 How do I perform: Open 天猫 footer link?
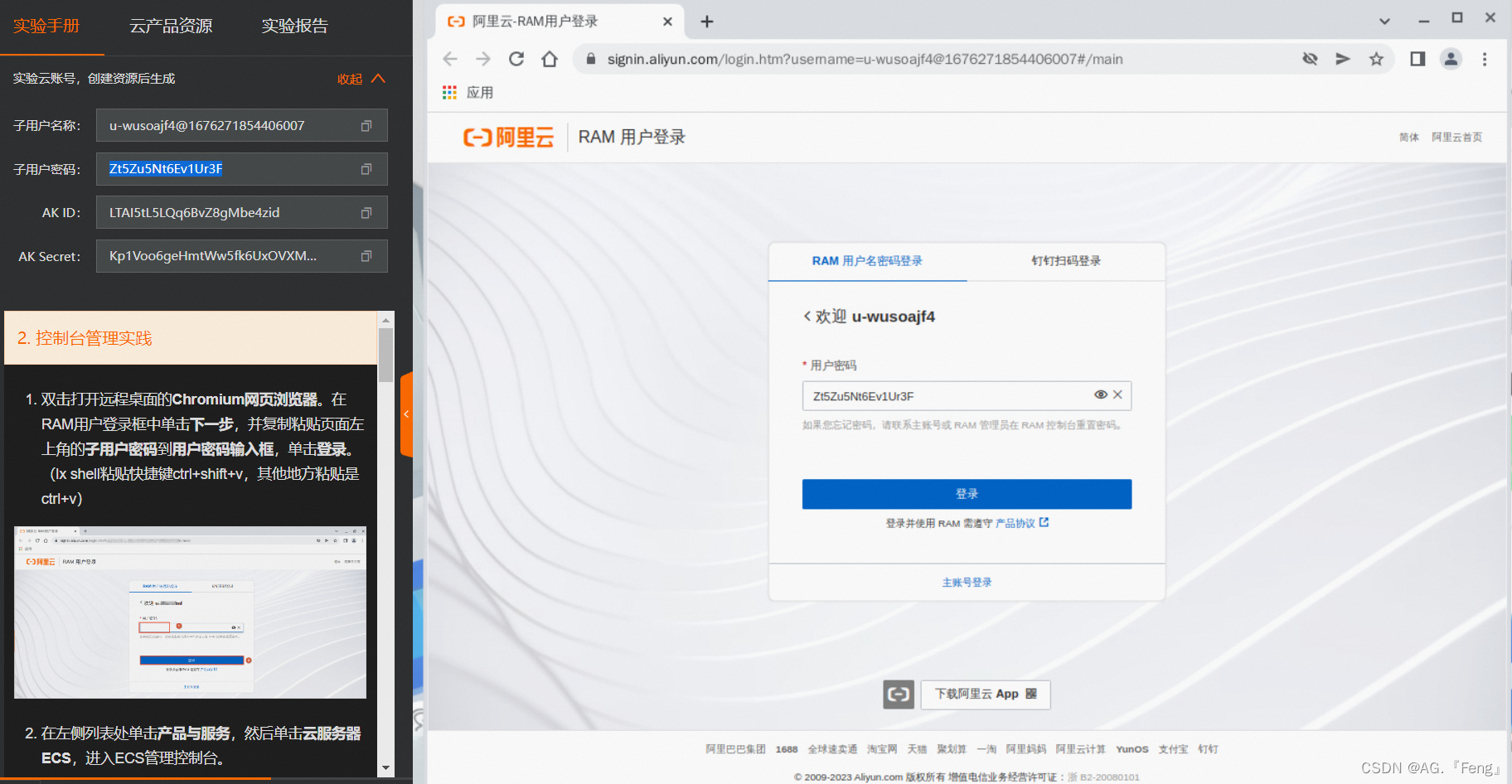[x=917, y=749]
